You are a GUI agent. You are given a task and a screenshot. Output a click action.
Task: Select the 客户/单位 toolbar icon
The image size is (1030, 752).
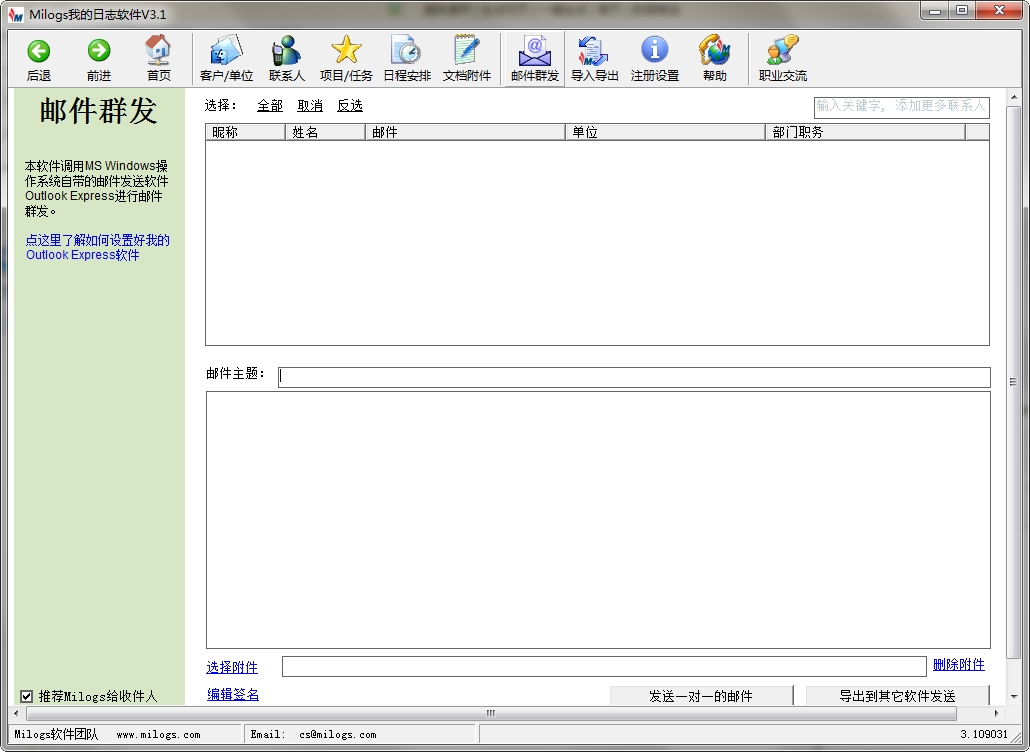pyautogui.click(x=225, y=57)
